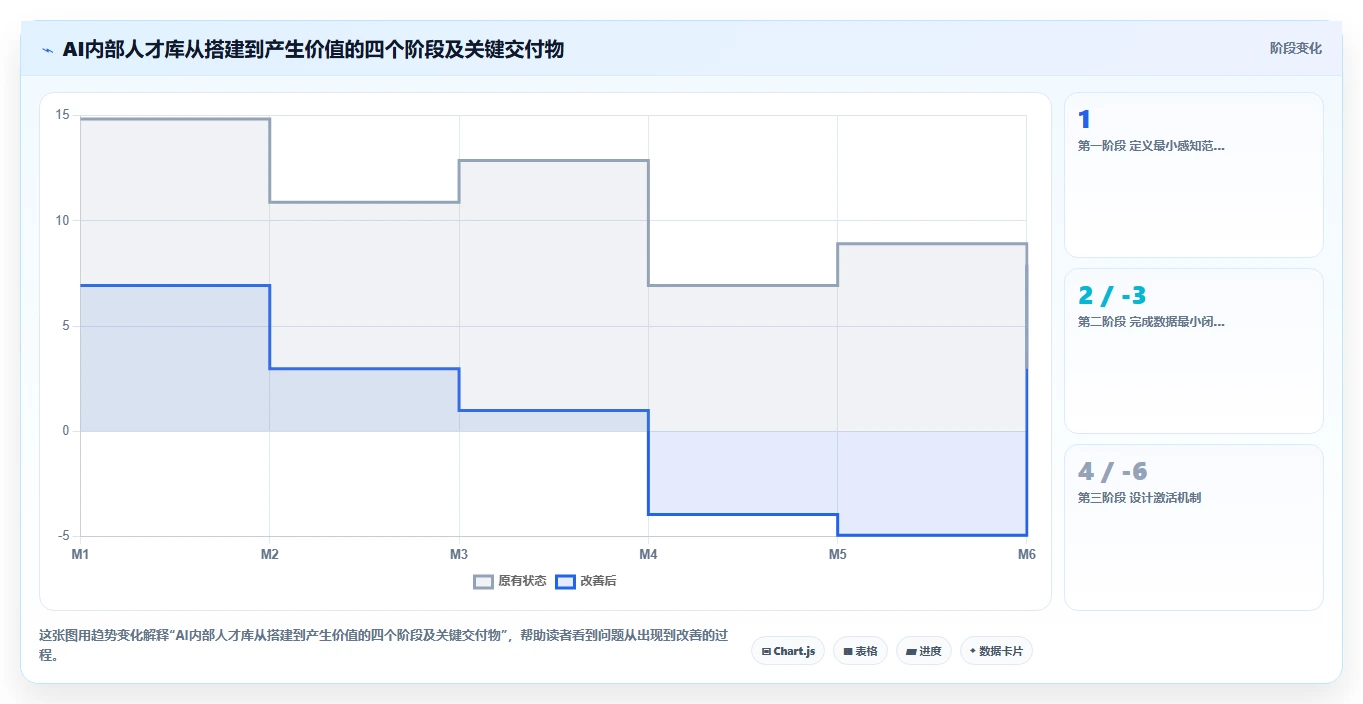Viewport: 1363px width, 704px height.
Task: Select the 第一阶段 定义最小感知范 card
Action: (1194, 175)
